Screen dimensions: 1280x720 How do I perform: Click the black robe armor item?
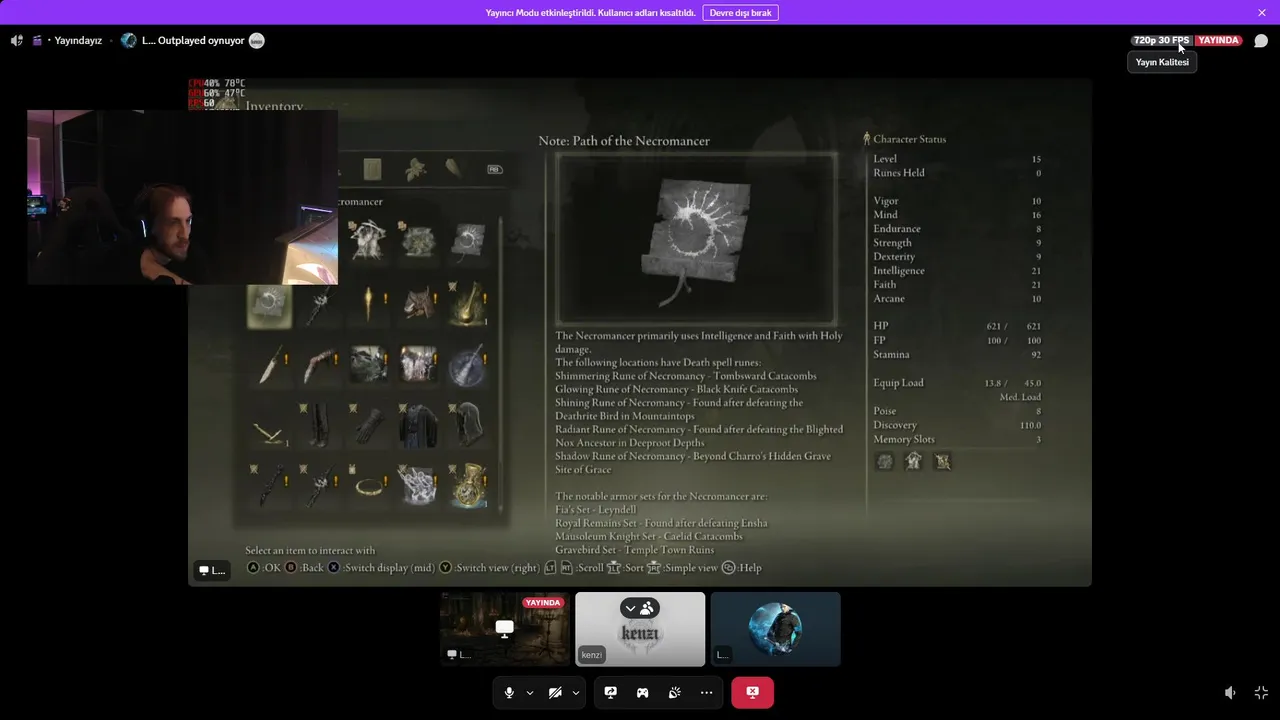(418, 425)
